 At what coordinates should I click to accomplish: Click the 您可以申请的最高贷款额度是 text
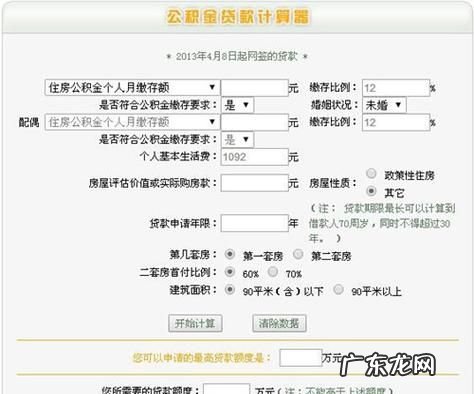202,358
